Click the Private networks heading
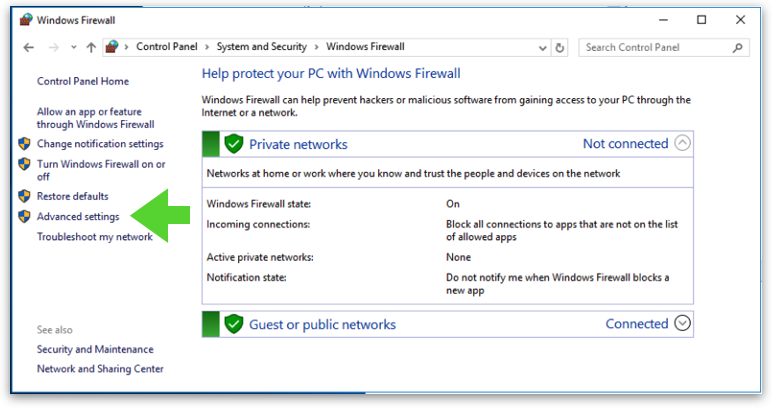The width and height of the screenshot is (772, 408). pos(298,144)
